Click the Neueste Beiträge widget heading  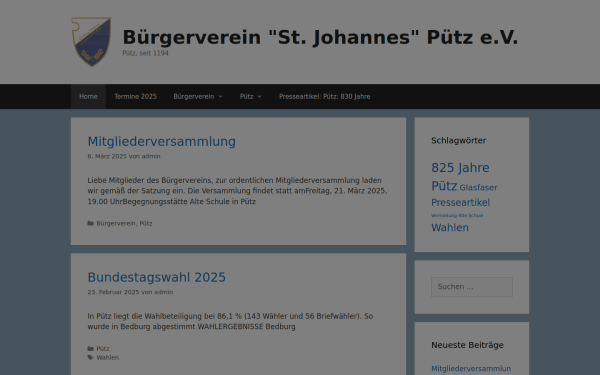(467, 345)
